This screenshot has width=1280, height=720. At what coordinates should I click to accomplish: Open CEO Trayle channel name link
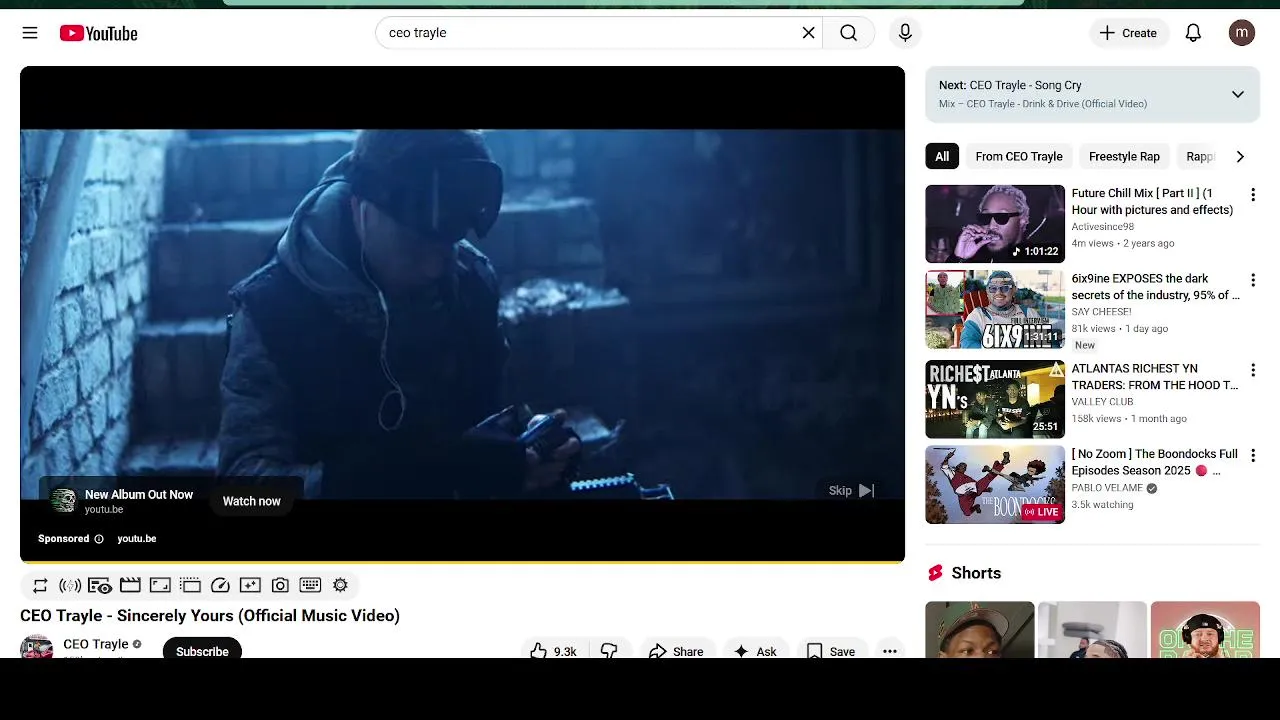pos(96,644)
